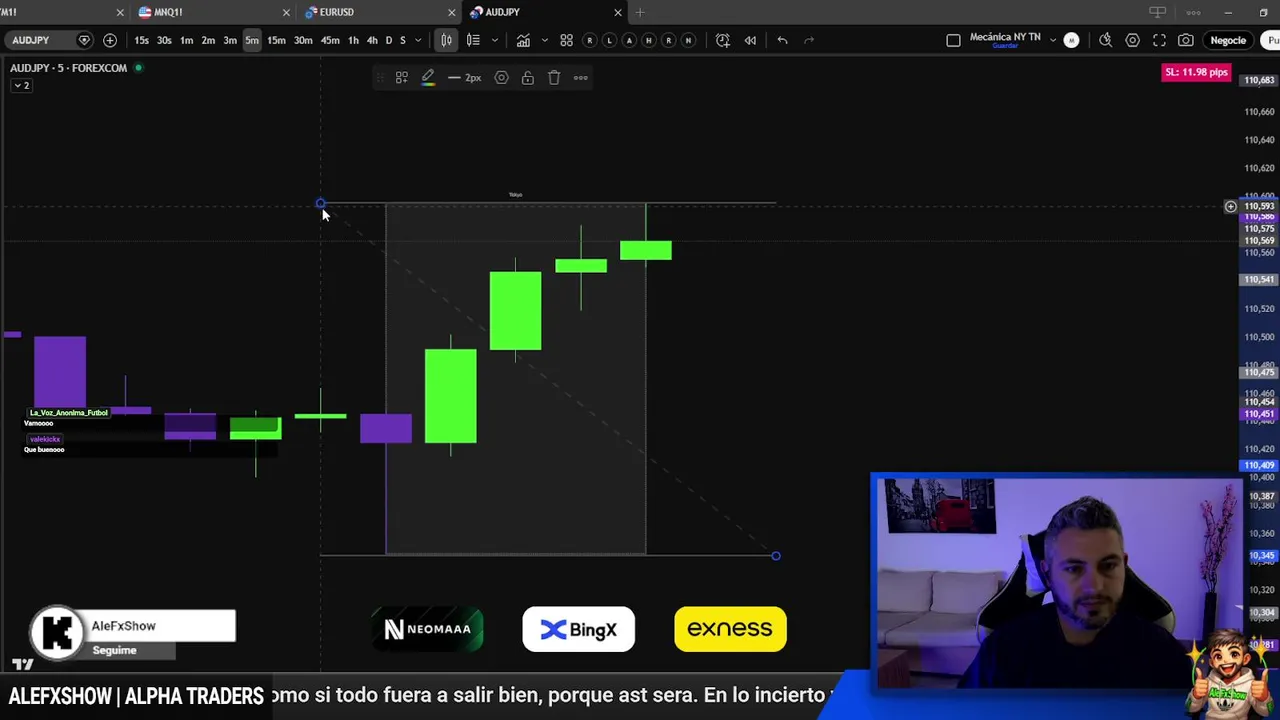This screenshot has height=720, width=1280.
Task: Redo the last chart action
Action: tap(809, 40)
